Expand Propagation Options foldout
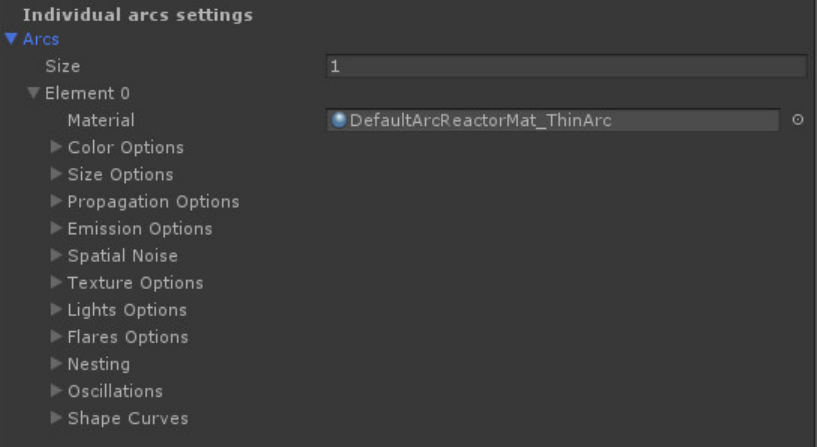The image size is (817, 447). point(56,202)
